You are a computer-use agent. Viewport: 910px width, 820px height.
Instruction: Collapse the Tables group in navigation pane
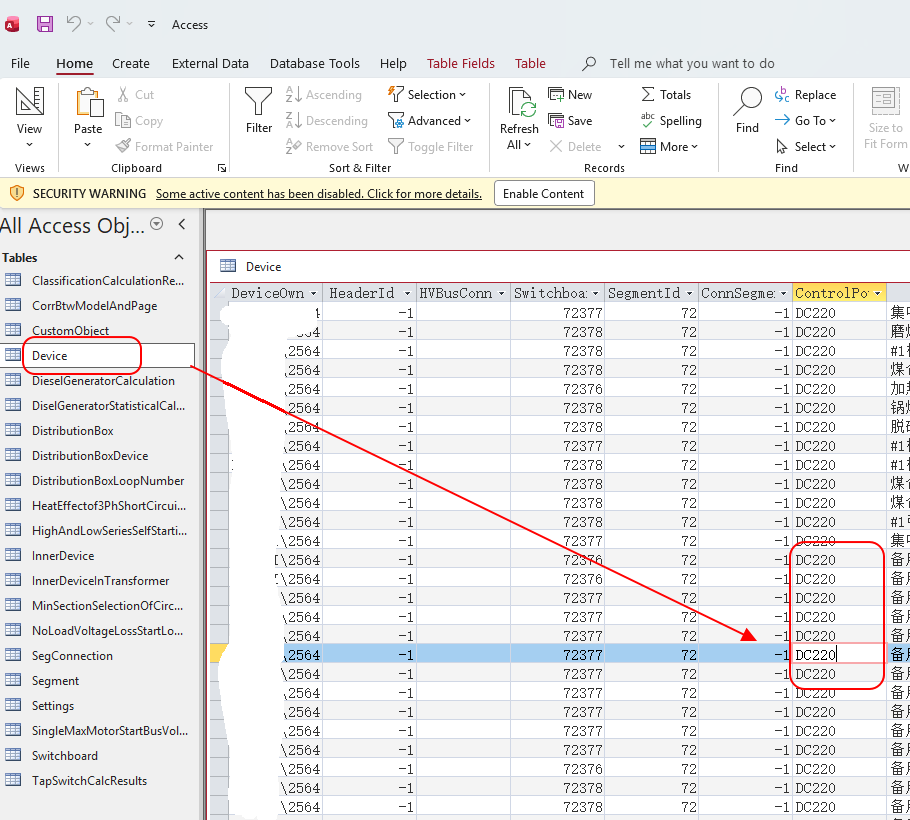coord(179,257)
